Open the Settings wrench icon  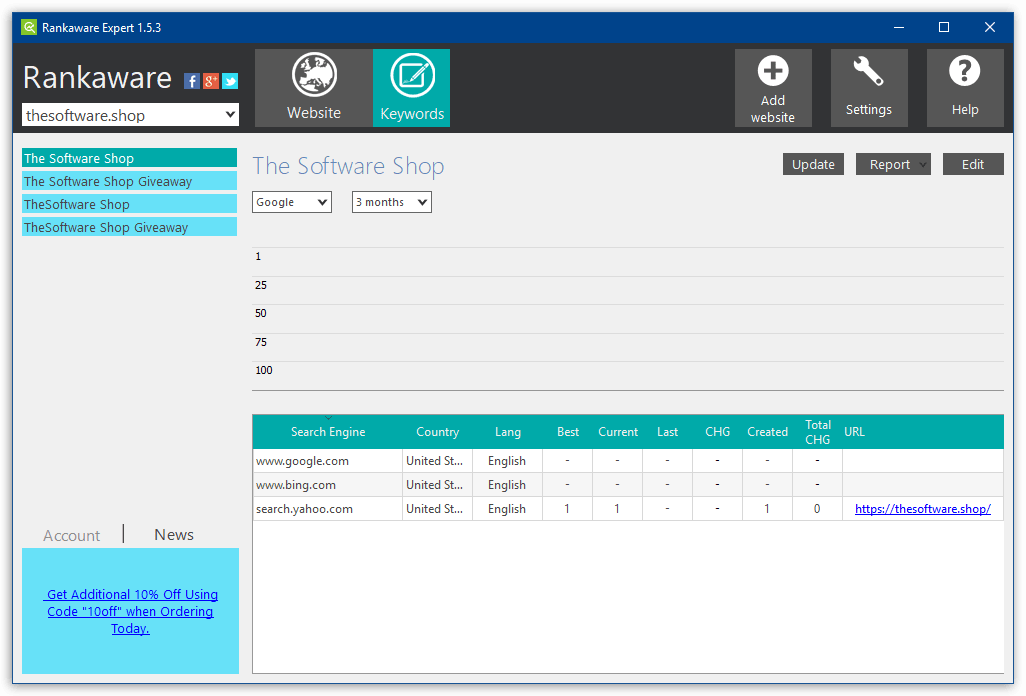click(x=869, y=87)
